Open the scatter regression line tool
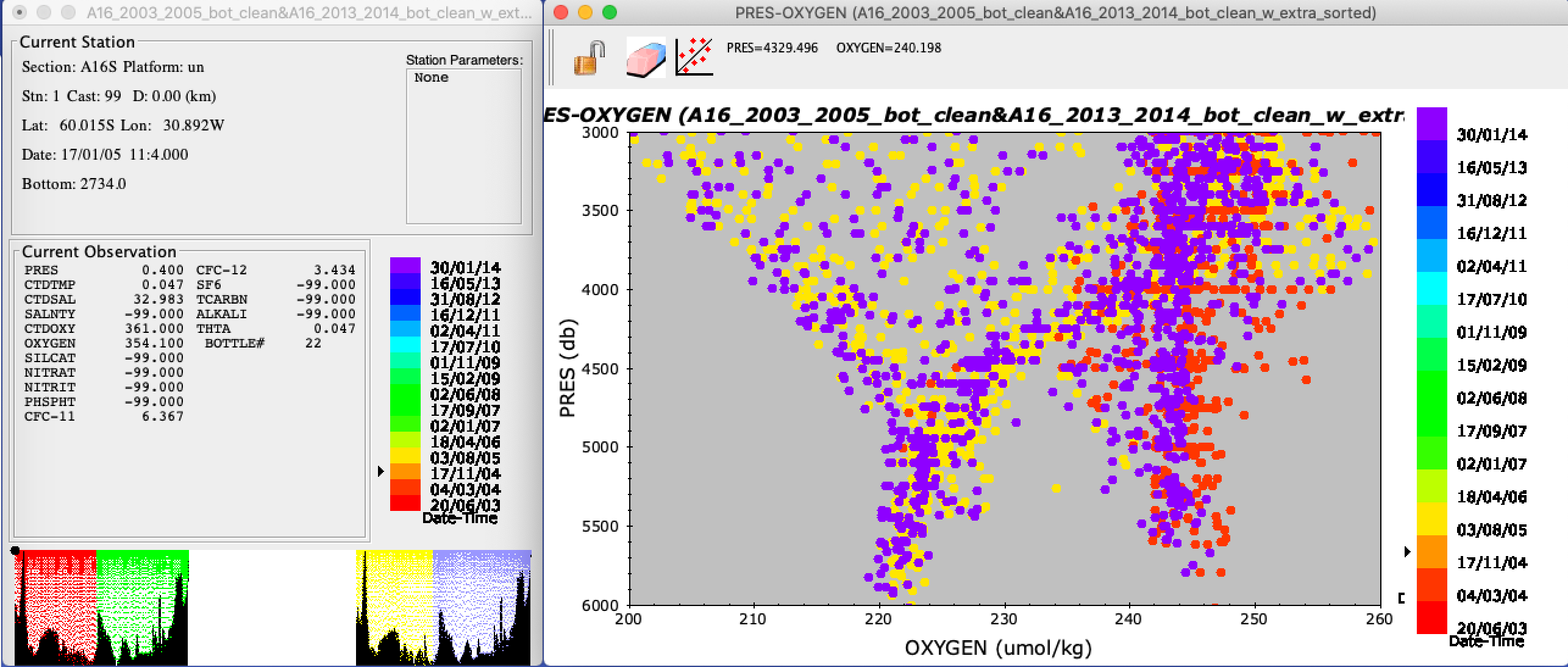The height and width of the screenshot is (667, 1568). click(694, 57)
